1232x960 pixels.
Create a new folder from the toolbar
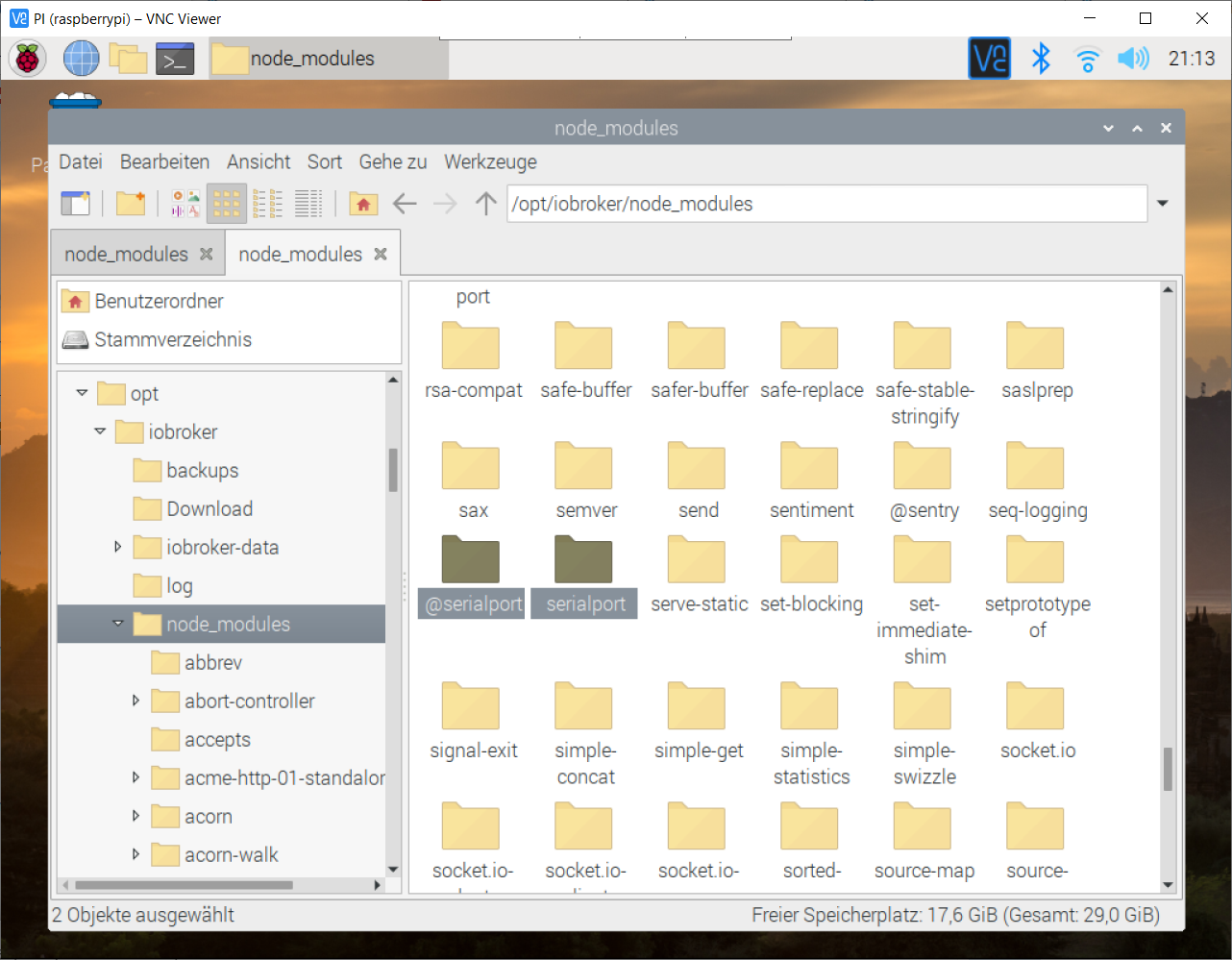pyautogui.click(x=130, y=203)
